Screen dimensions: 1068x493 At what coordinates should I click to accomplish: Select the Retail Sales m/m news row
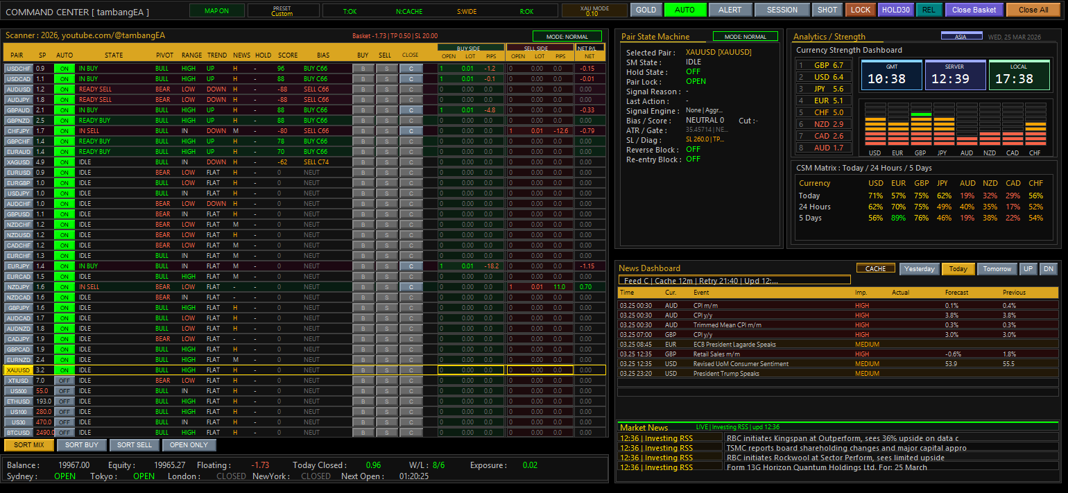coord(838,354)
